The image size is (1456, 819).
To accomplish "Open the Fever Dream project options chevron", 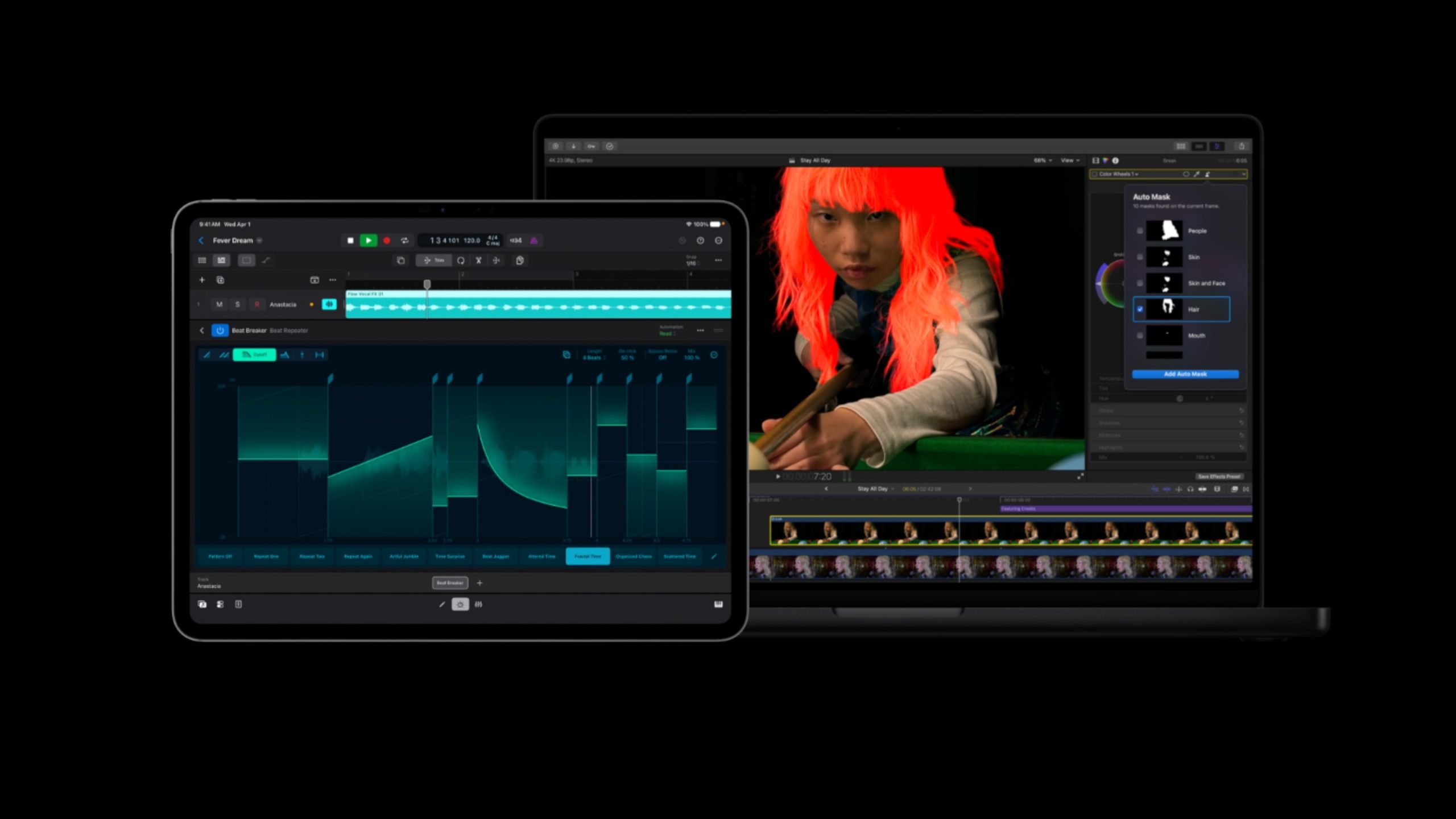I will (x=259, y=241).
